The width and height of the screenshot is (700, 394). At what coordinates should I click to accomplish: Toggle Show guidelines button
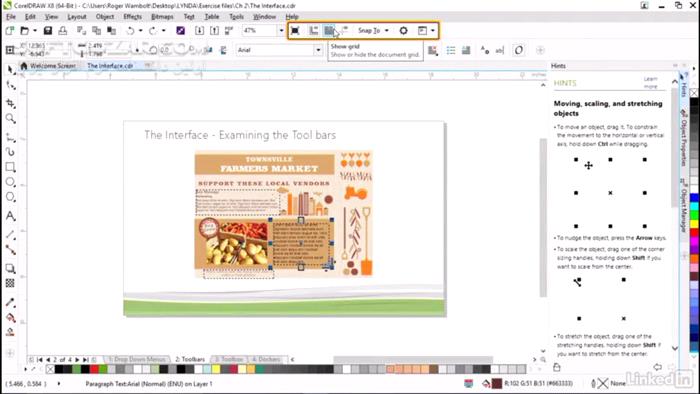pos(344,30)
